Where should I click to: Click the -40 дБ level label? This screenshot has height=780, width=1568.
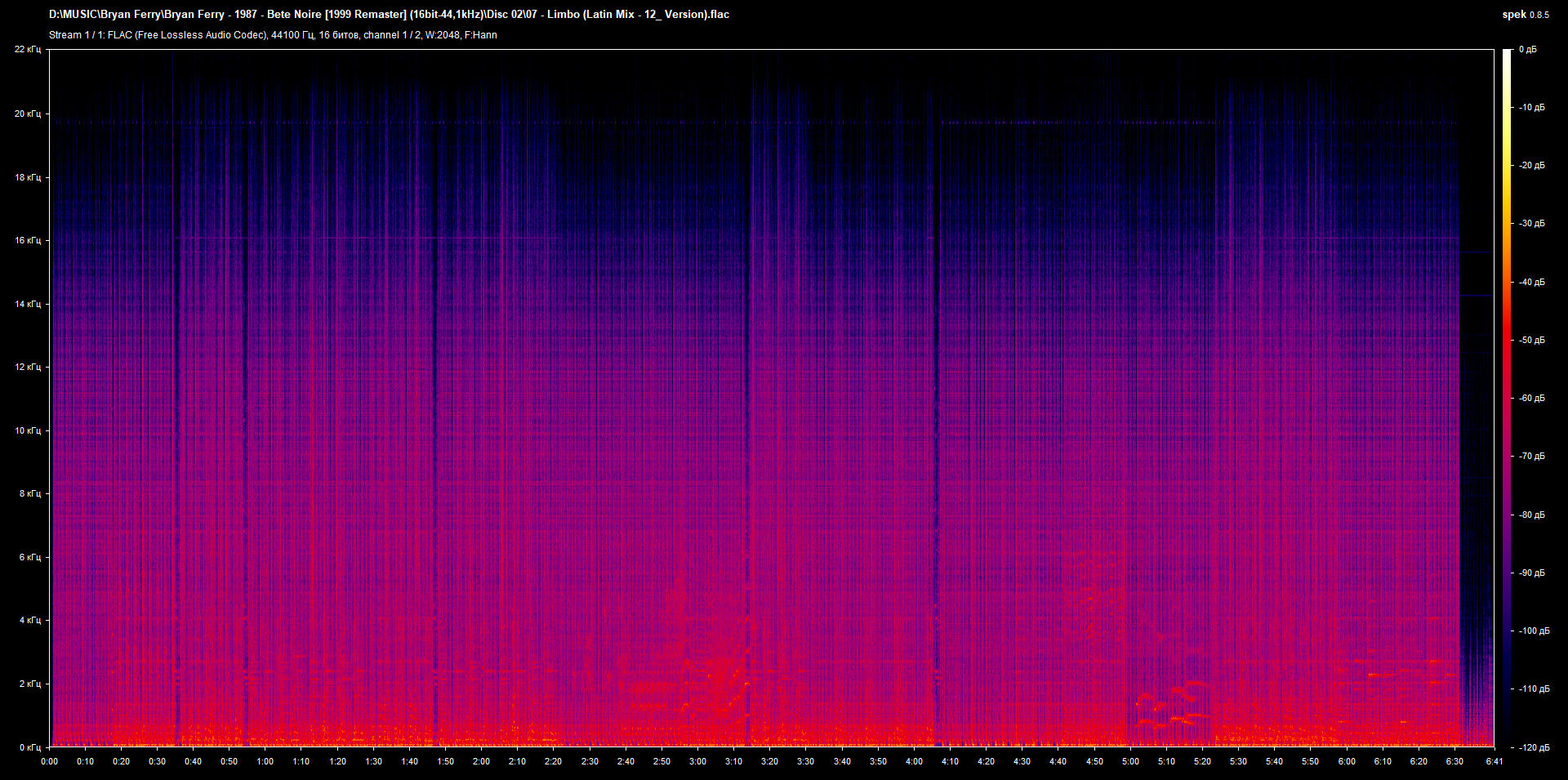(x=1531, y=283)
